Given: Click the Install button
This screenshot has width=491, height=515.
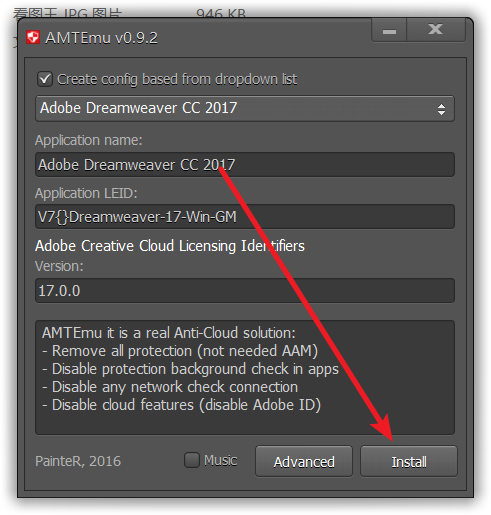Looking at the screenshot, I should [x=409, y=462].
